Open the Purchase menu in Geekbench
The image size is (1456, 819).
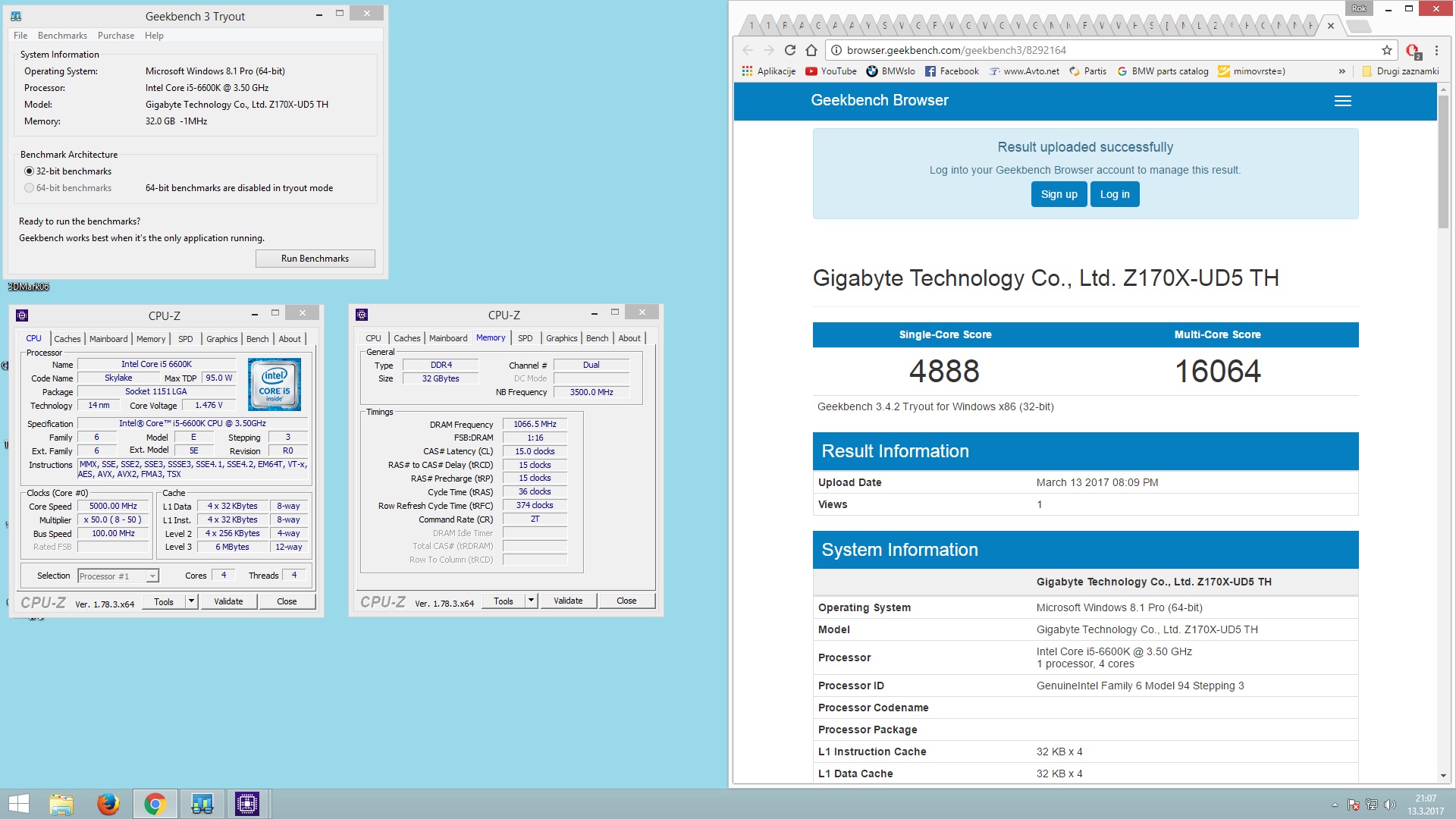116,36
